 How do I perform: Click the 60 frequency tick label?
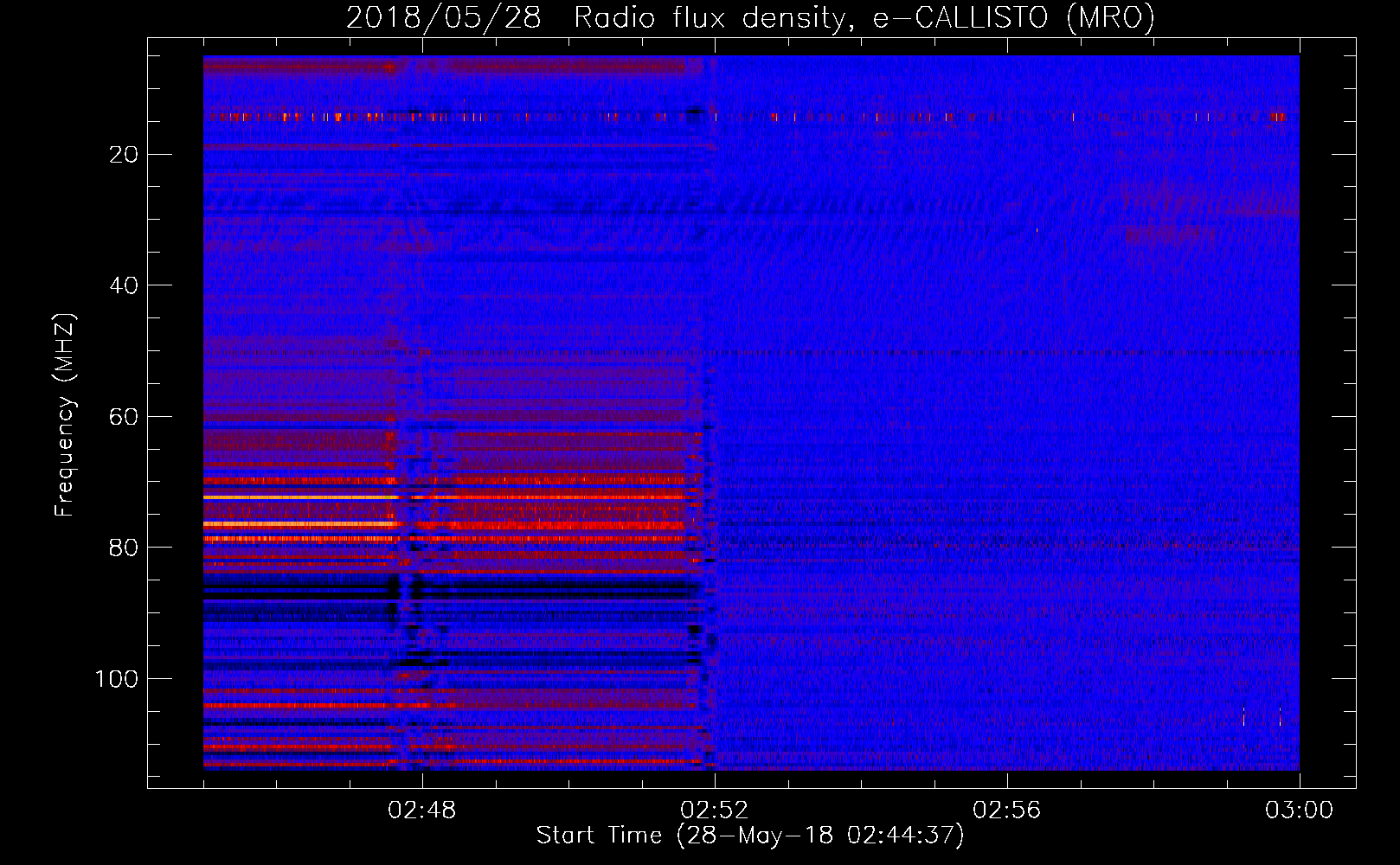click(x=125, y=417)
